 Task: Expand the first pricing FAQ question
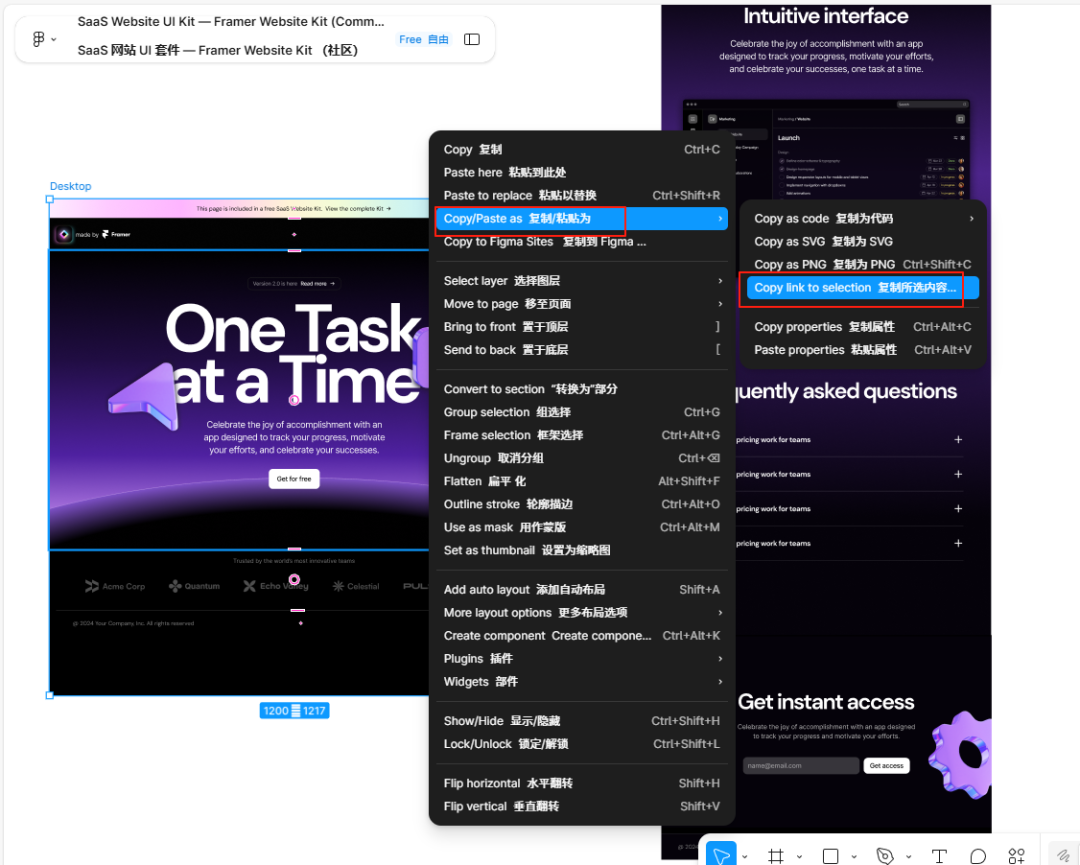click(957, 439)
